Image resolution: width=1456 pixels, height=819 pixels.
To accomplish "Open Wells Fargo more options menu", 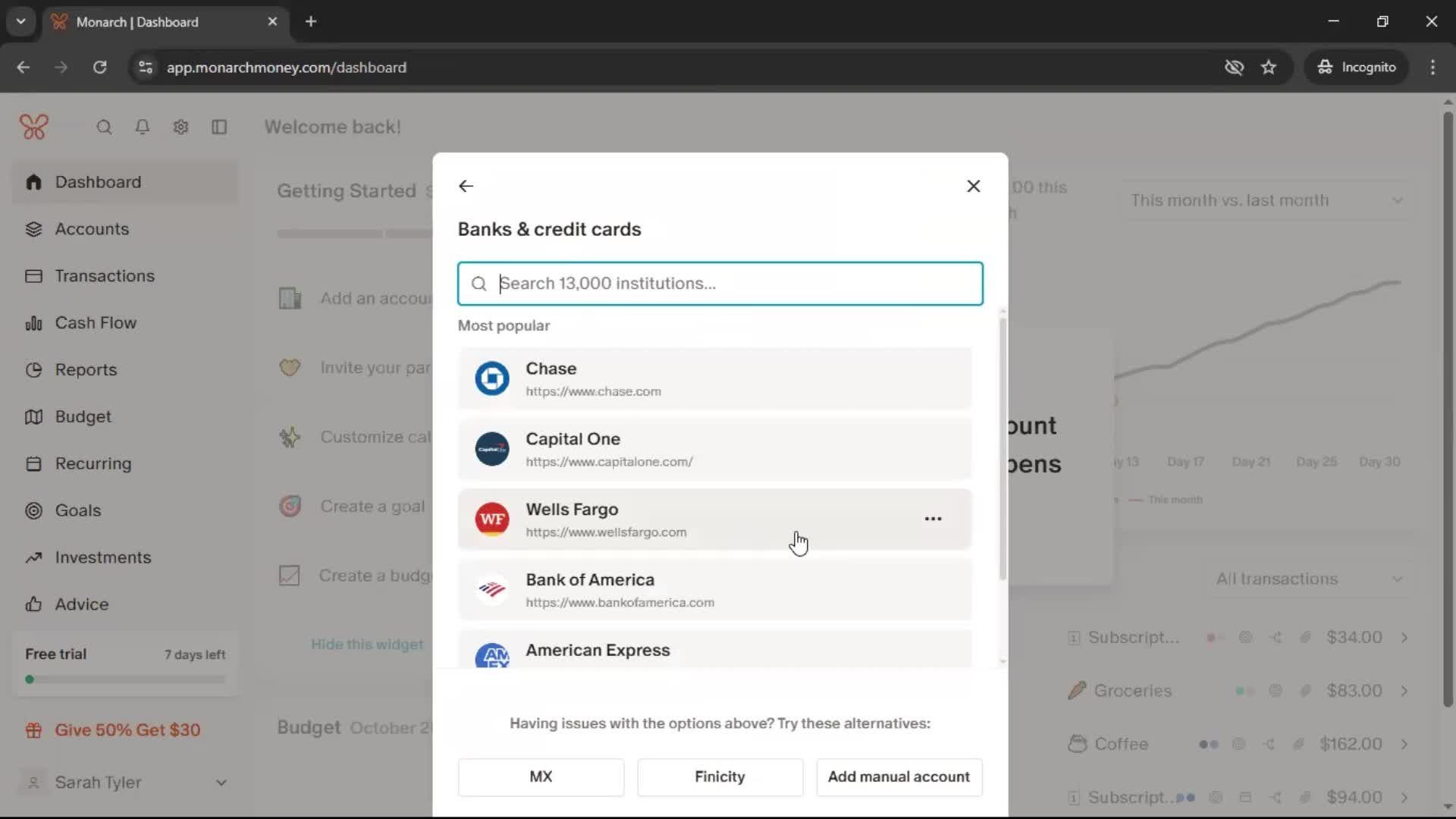I will 933,519.
